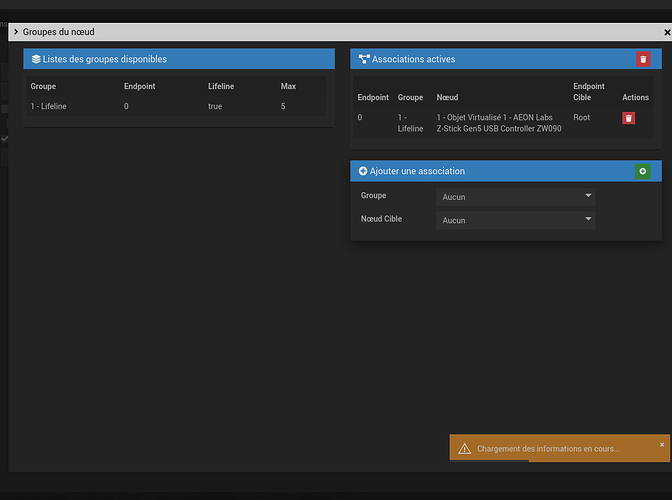
Task: Click plus icon beside Ajouter une association
Action: (x=363, y=171)
